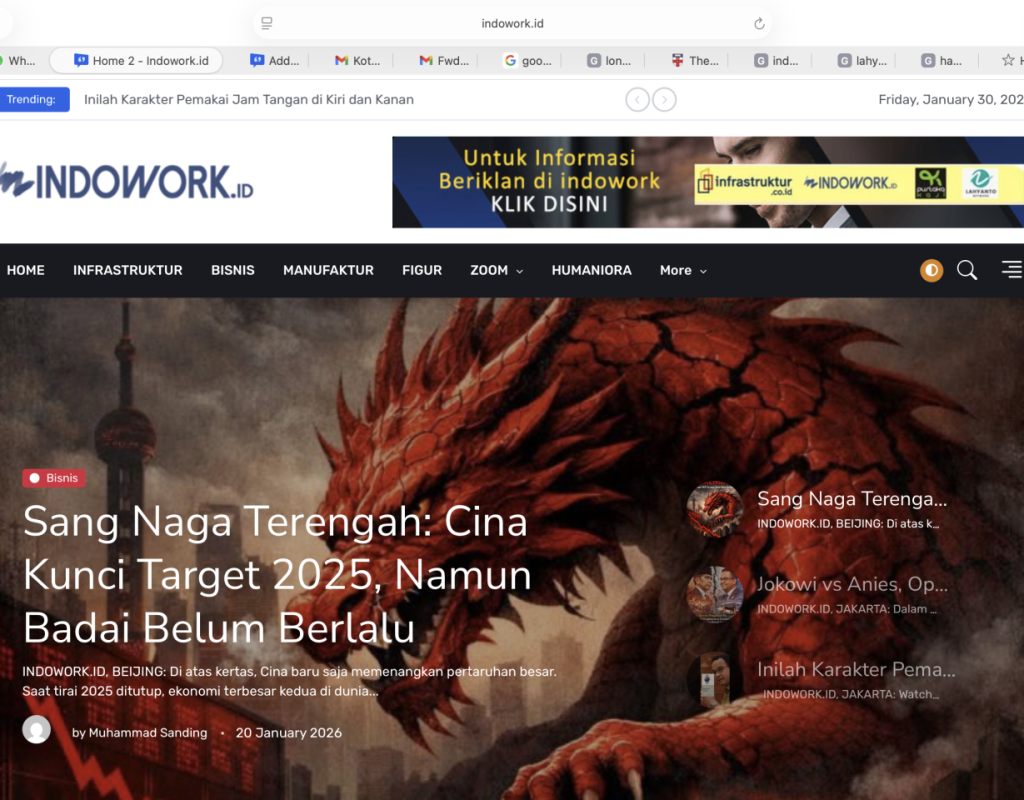Open the MANUFAKTUR menu item

coord(328,270)
